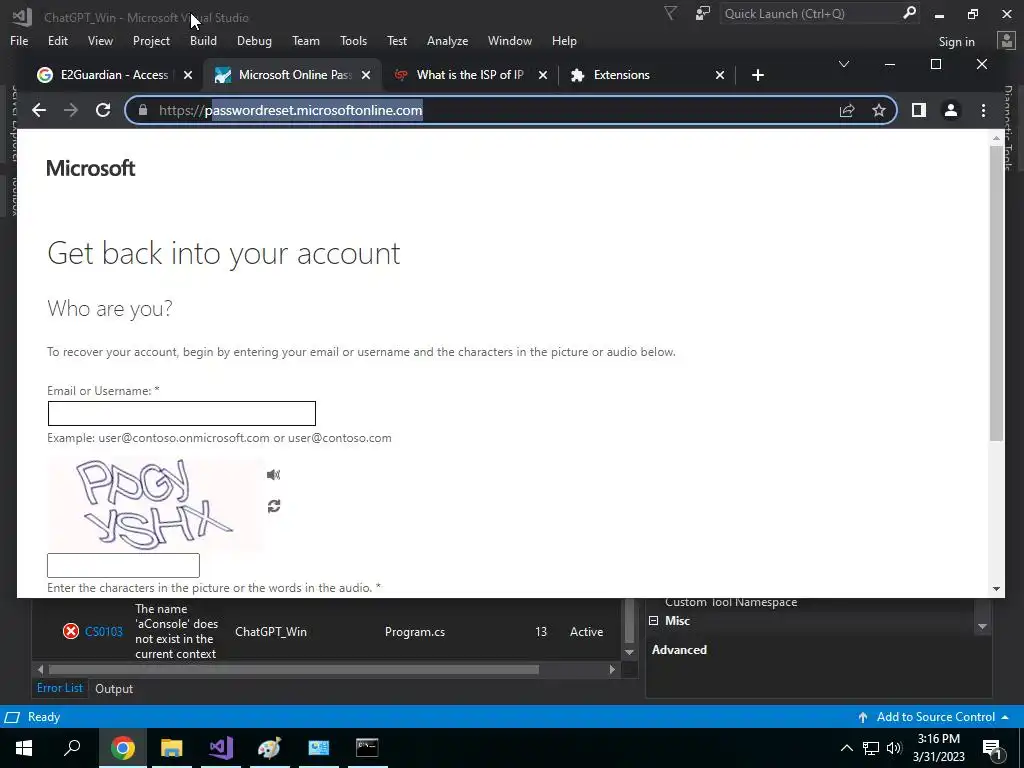Open Chrome side panel icon
The width and height of the screenshot is (1024, 768).
[x=919, y=110]
